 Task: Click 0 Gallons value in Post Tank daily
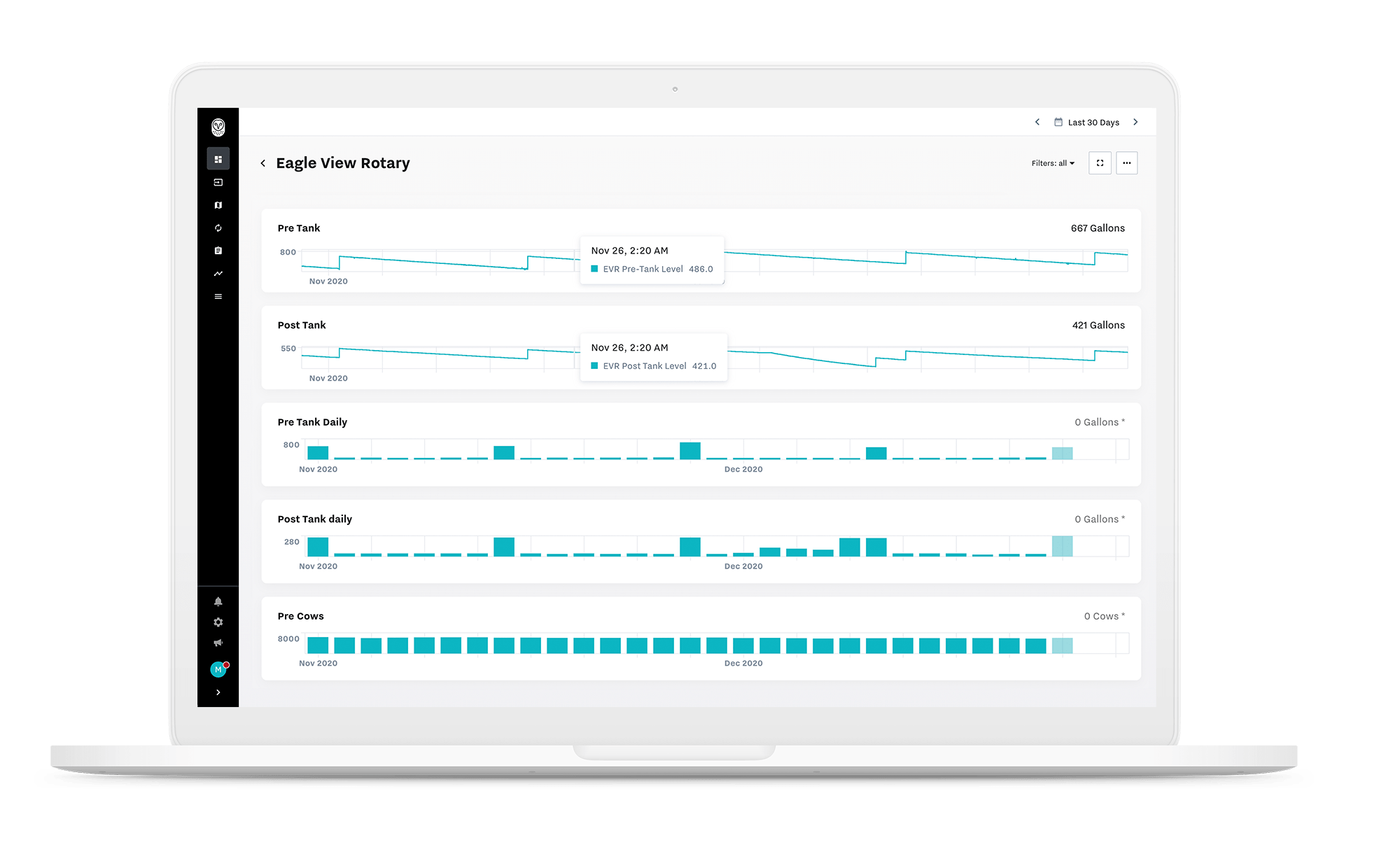pos(1100,519)
